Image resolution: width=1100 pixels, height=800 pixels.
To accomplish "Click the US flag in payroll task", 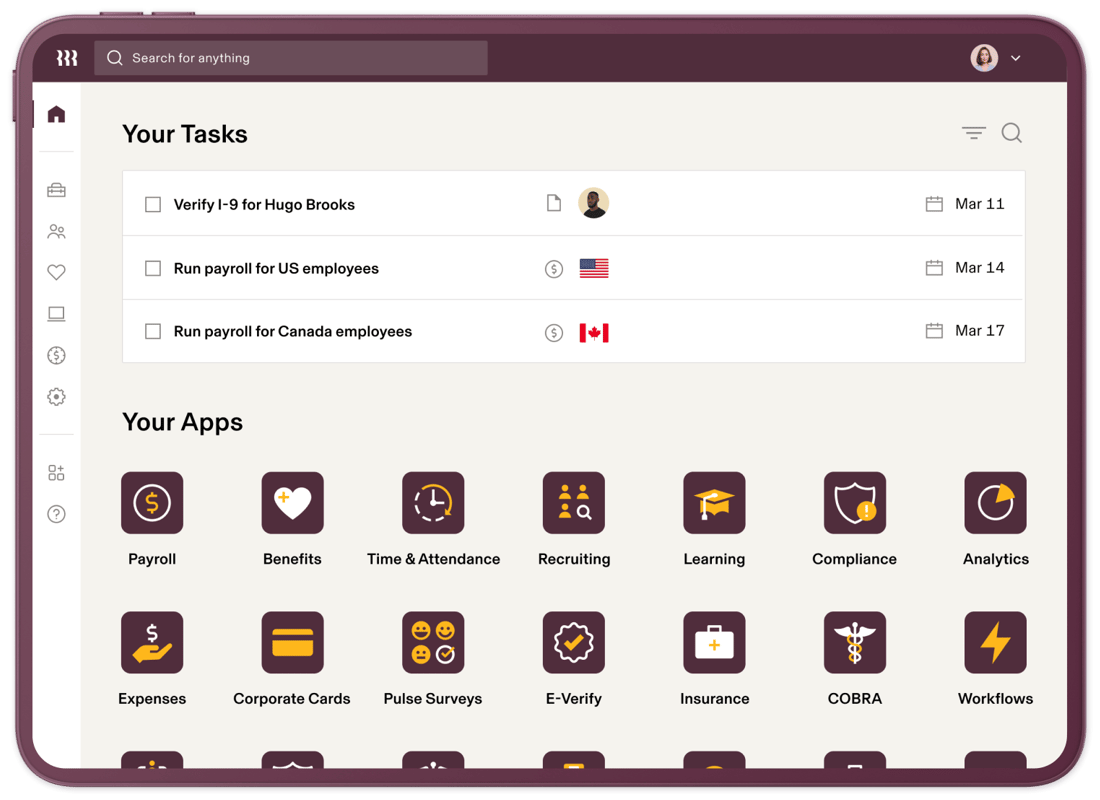I will [593, 268].
